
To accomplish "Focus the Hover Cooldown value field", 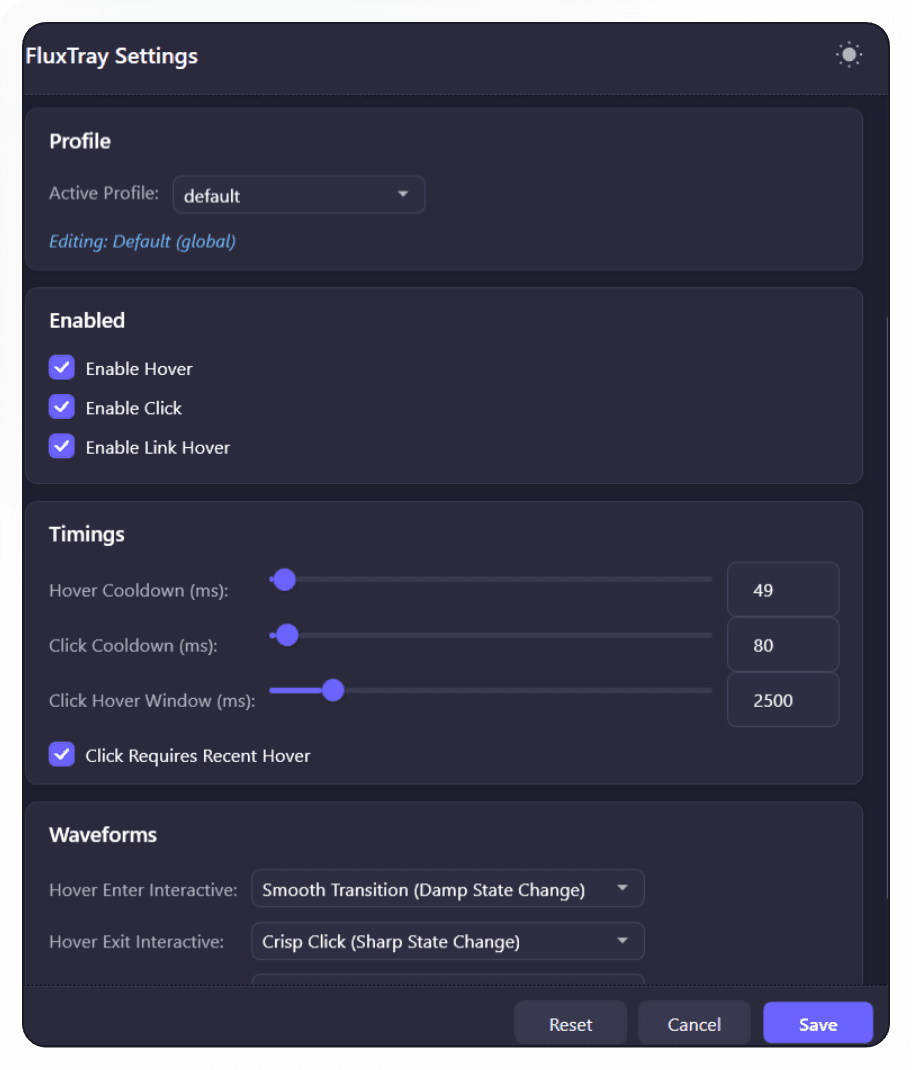I will coord(782,590).
